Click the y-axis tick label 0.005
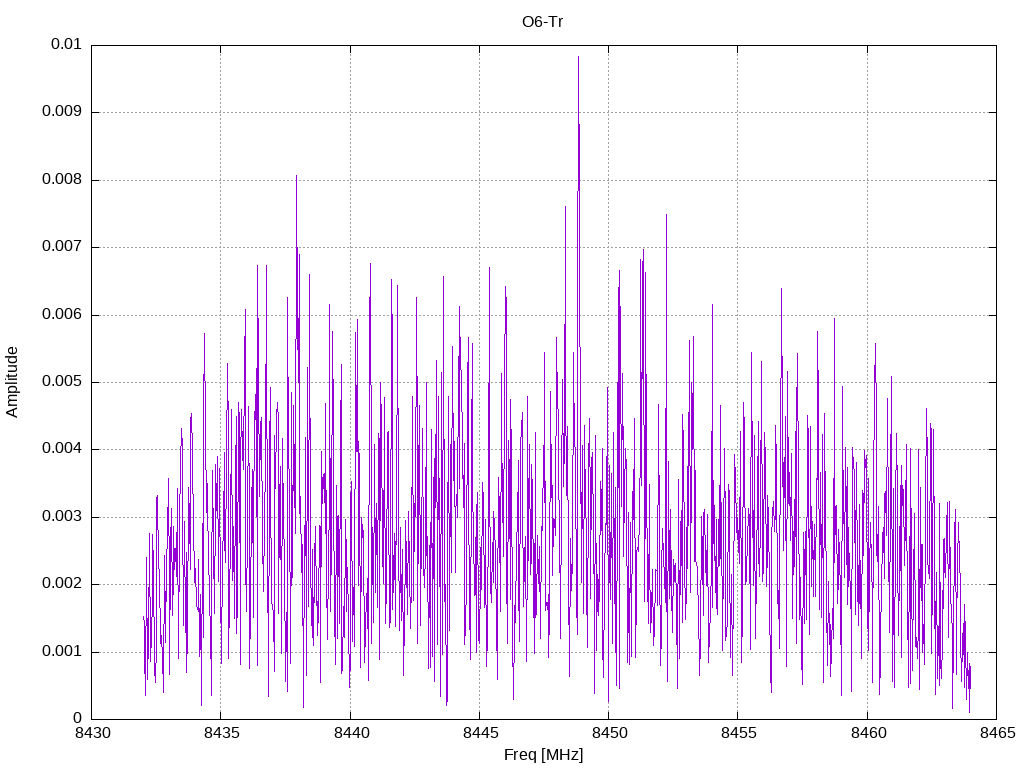The image size is (1024, 768). pos(62,382)
